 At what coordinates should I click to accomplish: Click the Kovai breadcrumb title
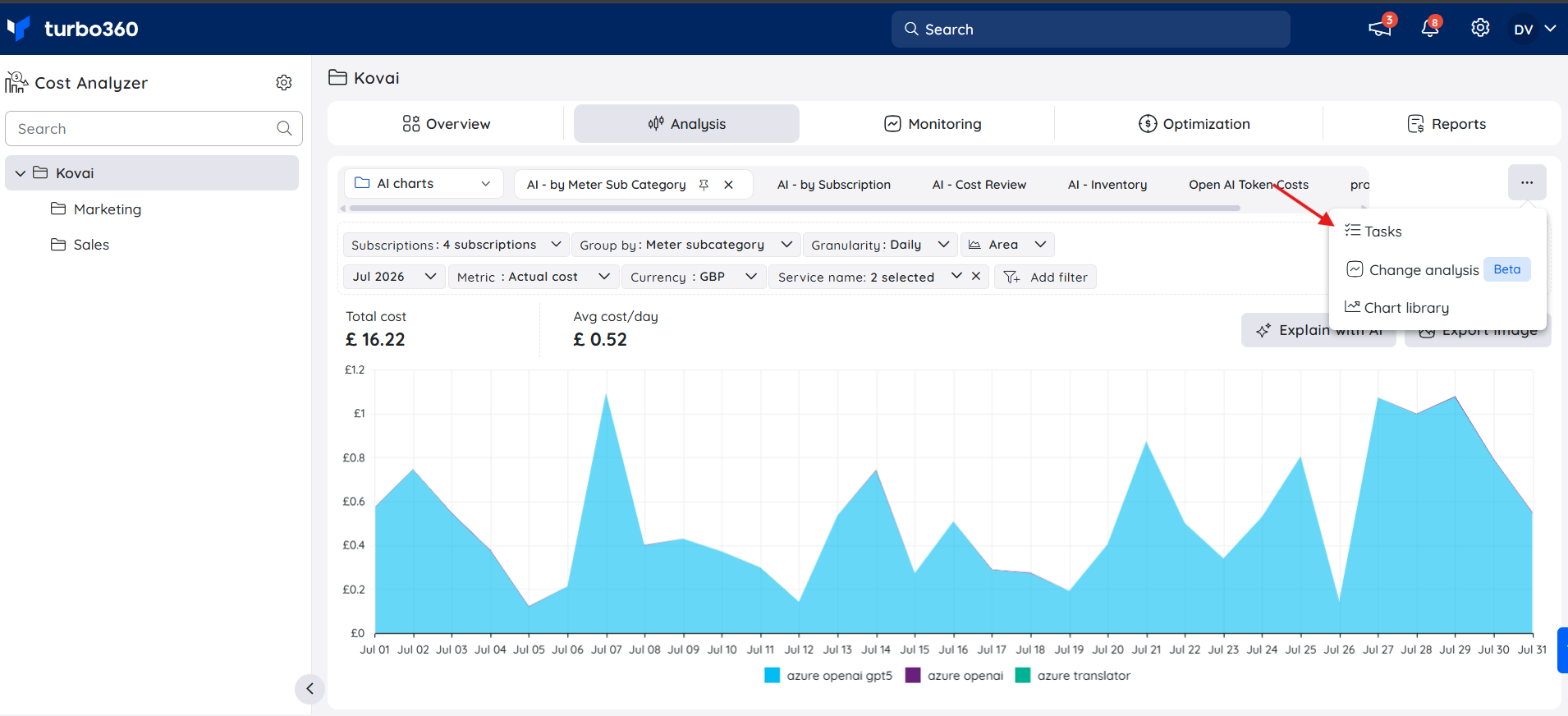pos(376,78)
